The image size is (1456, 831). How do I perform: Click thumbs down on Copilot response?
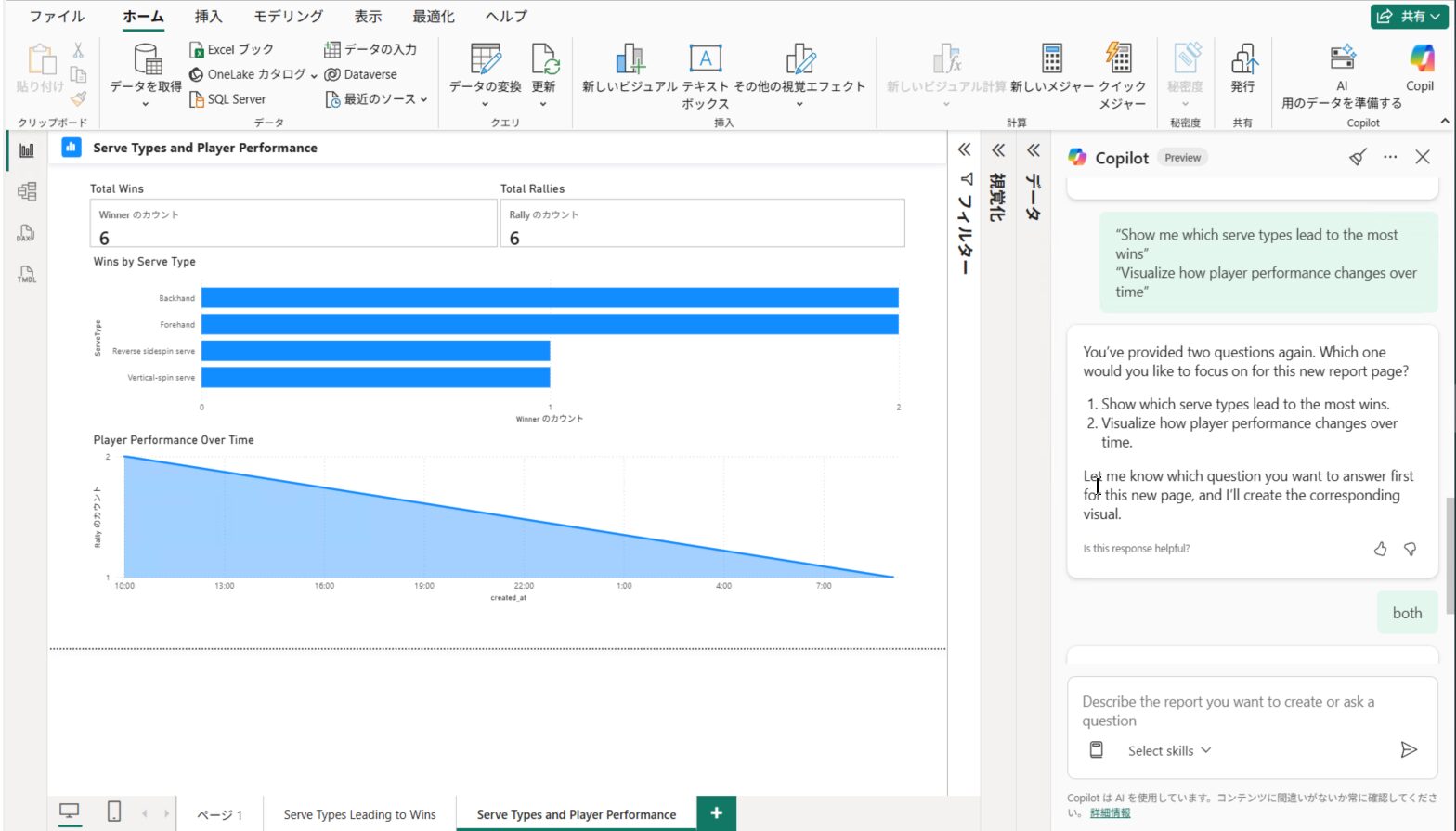[1410, 549]
